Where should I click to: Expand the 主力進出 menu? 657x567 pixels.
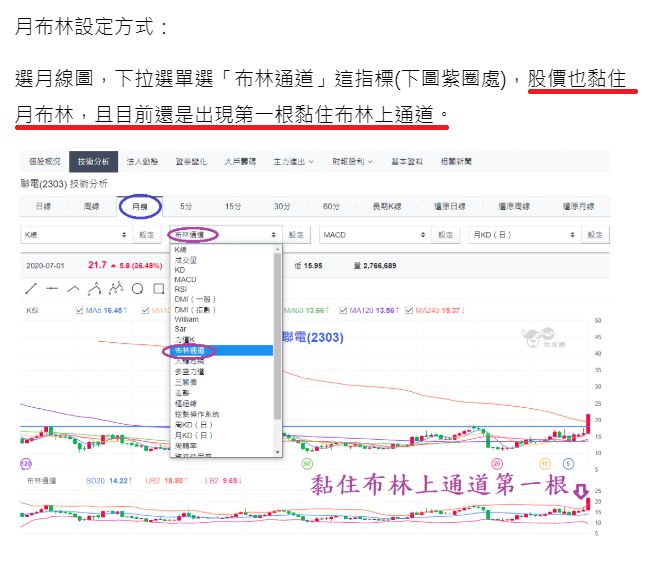coord(293,161)
